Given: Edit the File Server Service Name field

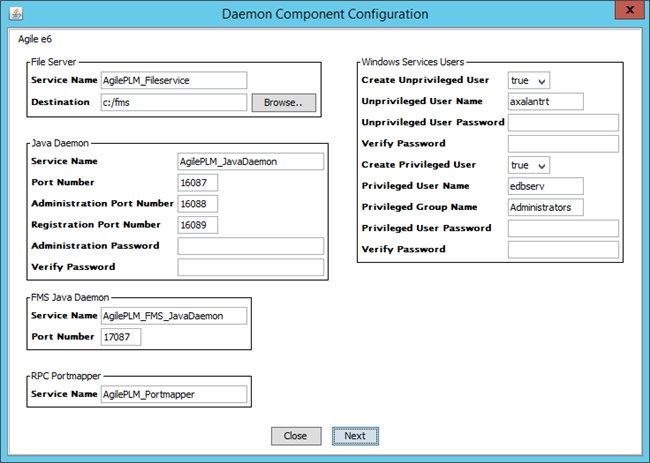Looking at the screenshot, I should click(174, 80).
